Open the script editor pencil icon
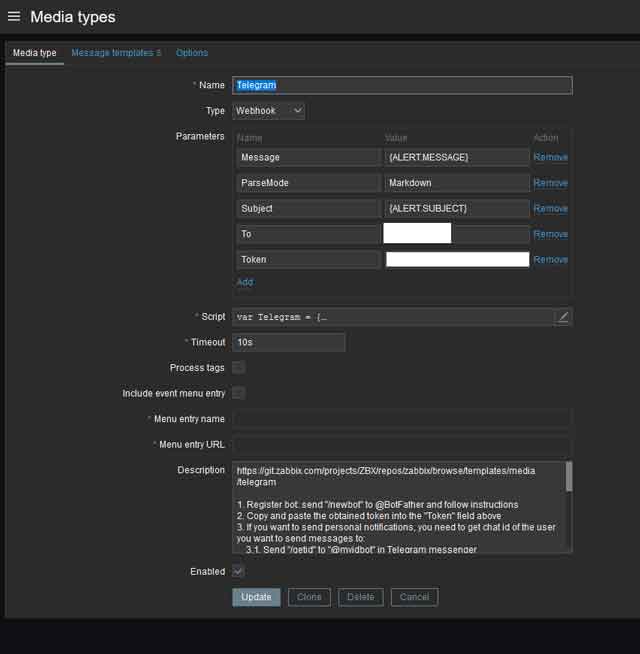Screen dimensions: 640x654 [563, 317]
